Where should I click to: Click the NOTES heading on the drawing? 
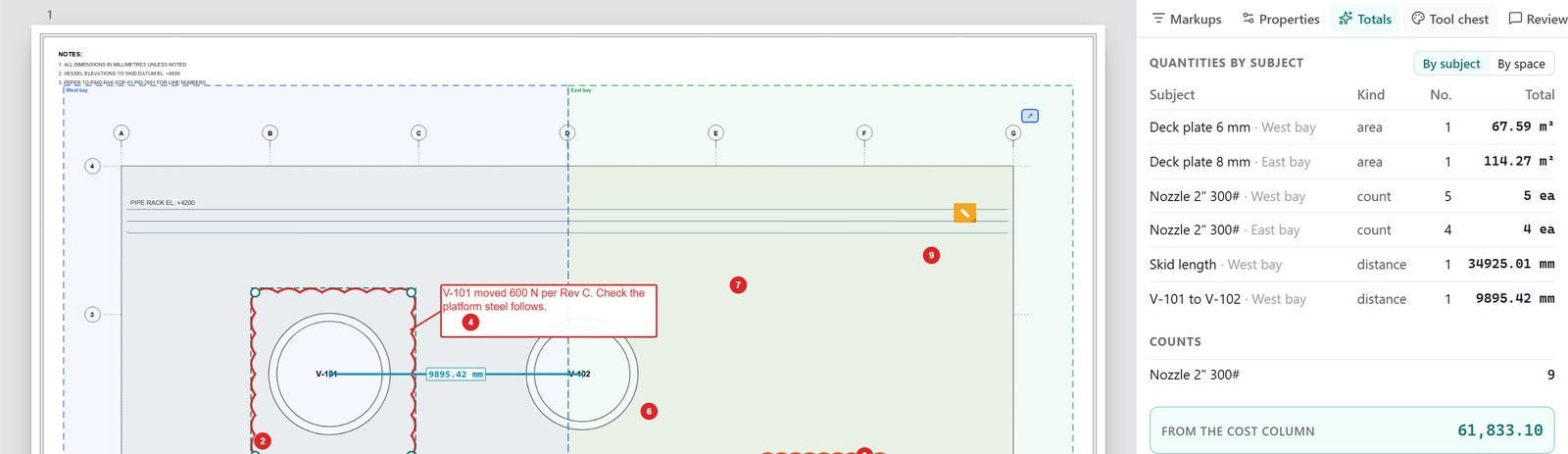71,54
